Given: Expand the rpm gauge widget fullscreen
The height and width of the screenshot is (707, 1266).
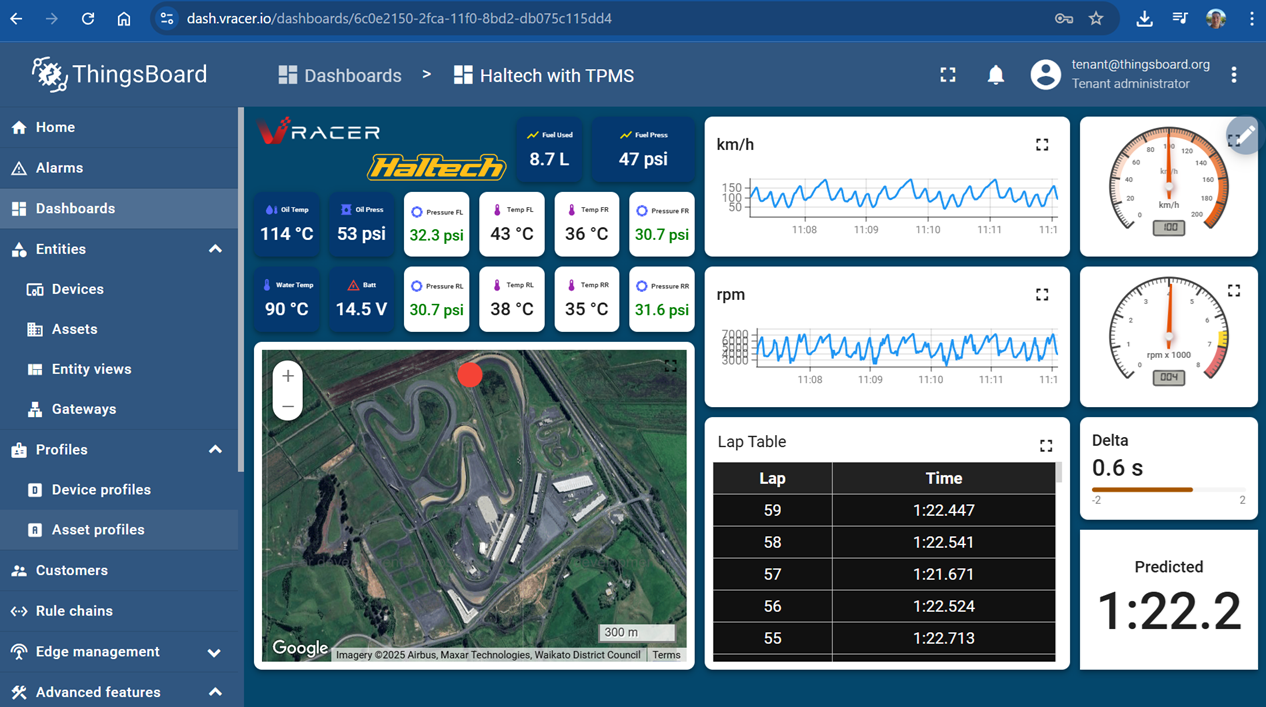Looking at the screenshot, I should pos(1234,291).
